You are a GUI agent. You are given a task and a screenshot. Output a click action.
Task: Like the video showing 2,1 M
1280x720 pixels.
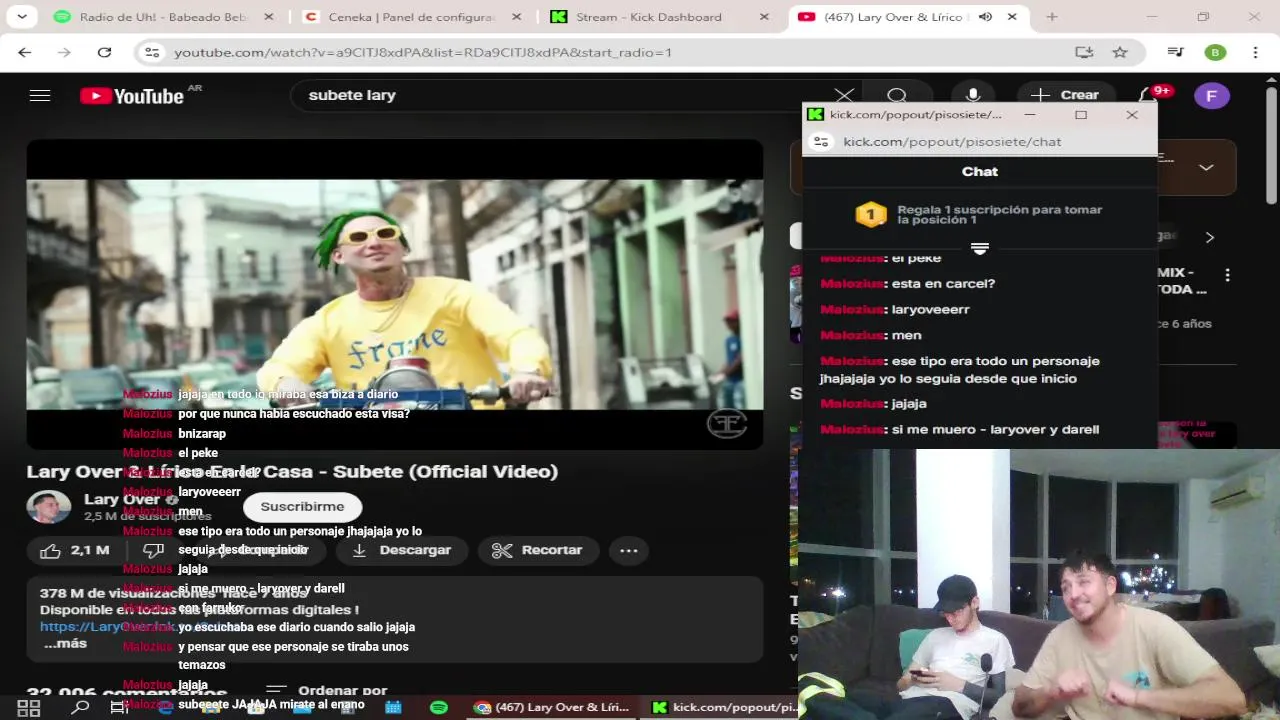tap(75, 550)
